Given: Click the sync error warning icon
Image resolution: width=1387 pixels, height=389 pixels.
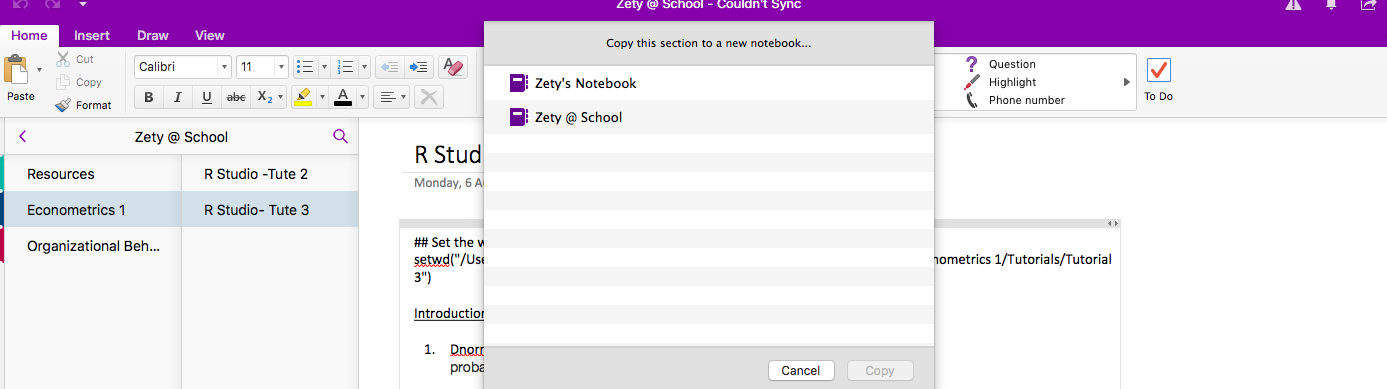Looking at the screenshot, I should pyautogui.click(x=1293, y=5).
